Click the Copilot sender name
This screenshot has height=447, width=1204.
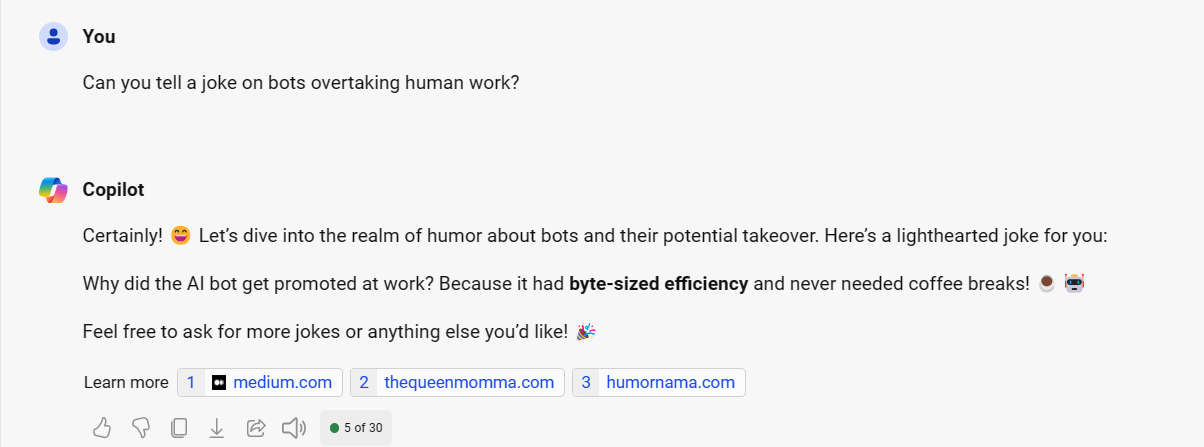(x=114, y=189)
